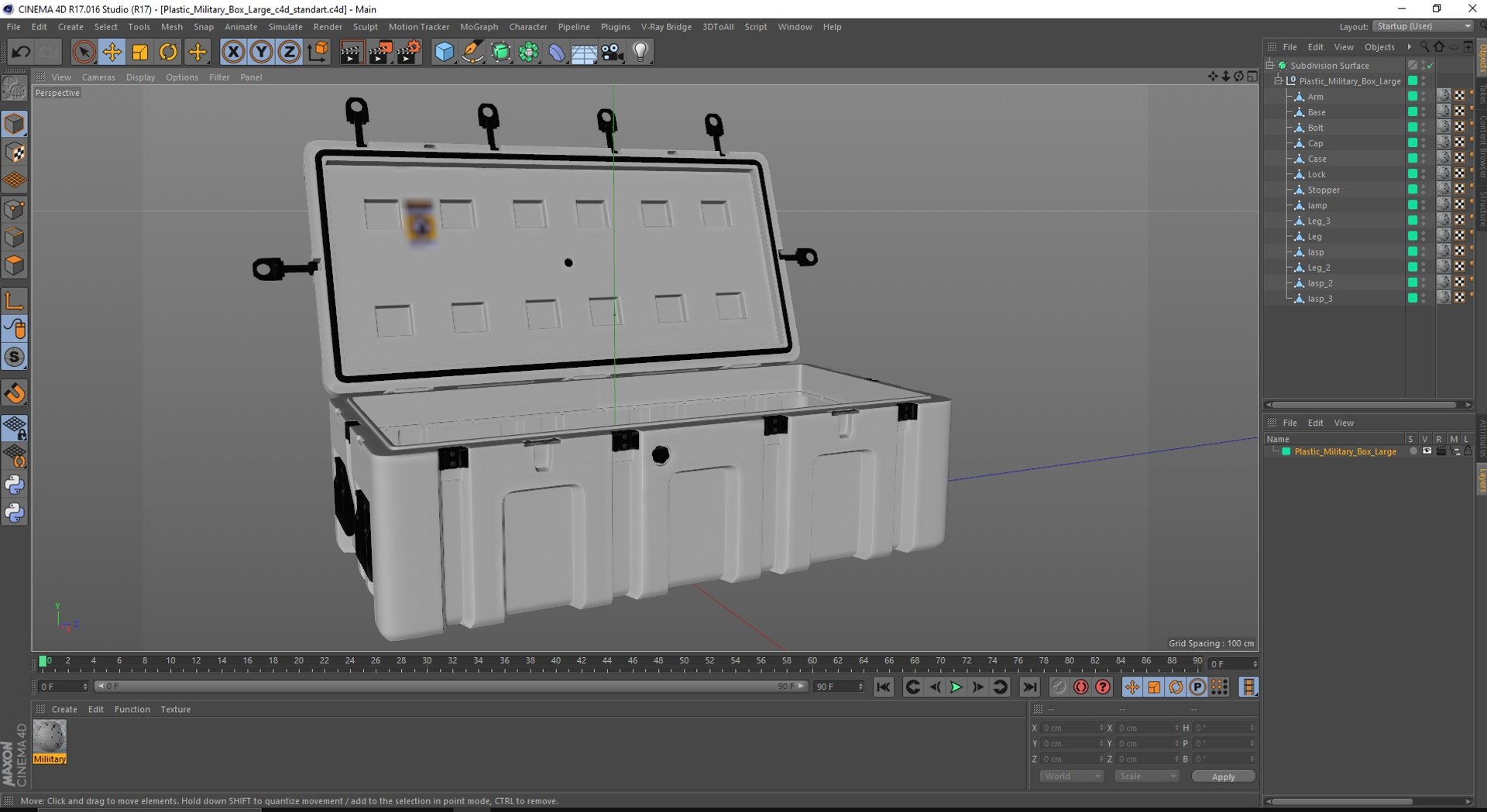Collapse Plastic_Military_Box_Large group node
Viewport: 1487px width, 812px height.
point(1278,81)
